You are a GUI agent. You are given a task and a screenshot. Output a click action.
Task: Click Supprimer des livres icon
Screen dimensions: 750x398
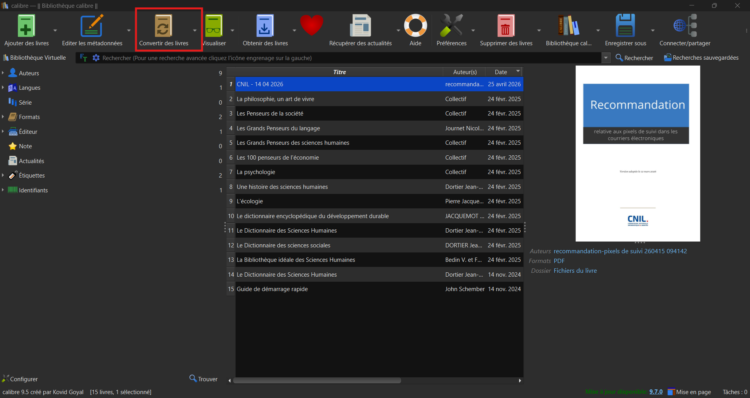coord(506,26)
